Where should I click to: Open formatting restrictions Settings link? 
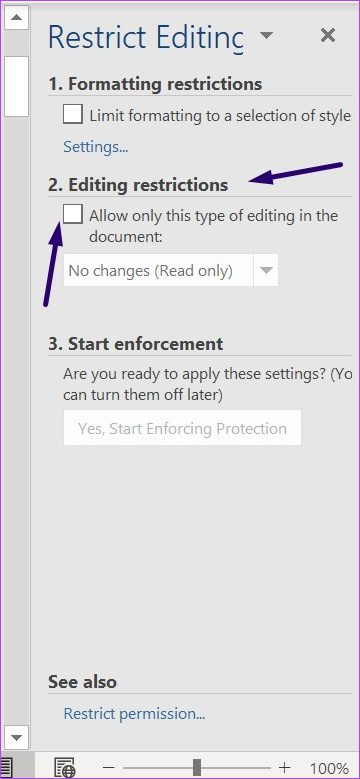pyautogui.click(x=95, y=147)
